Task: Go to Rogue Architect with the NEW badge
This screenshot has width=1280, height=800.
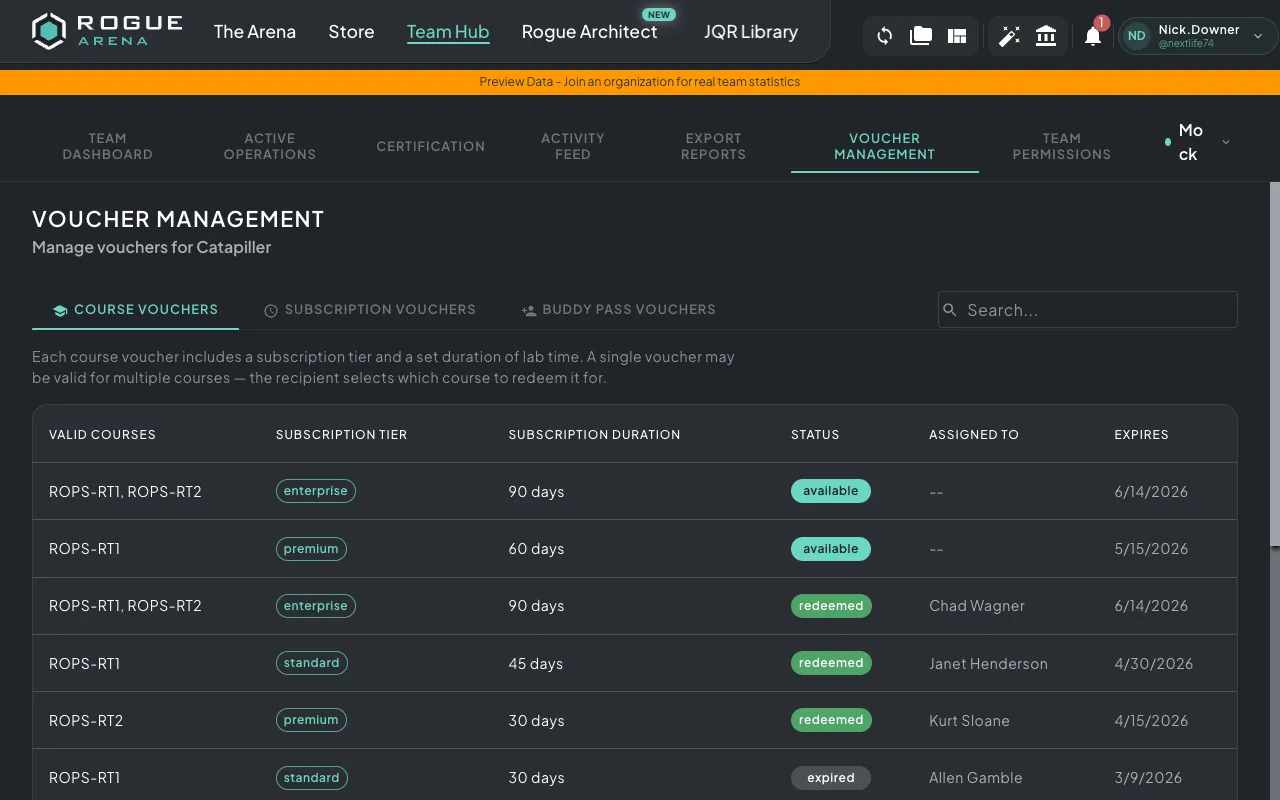Action: coord(590,32)
